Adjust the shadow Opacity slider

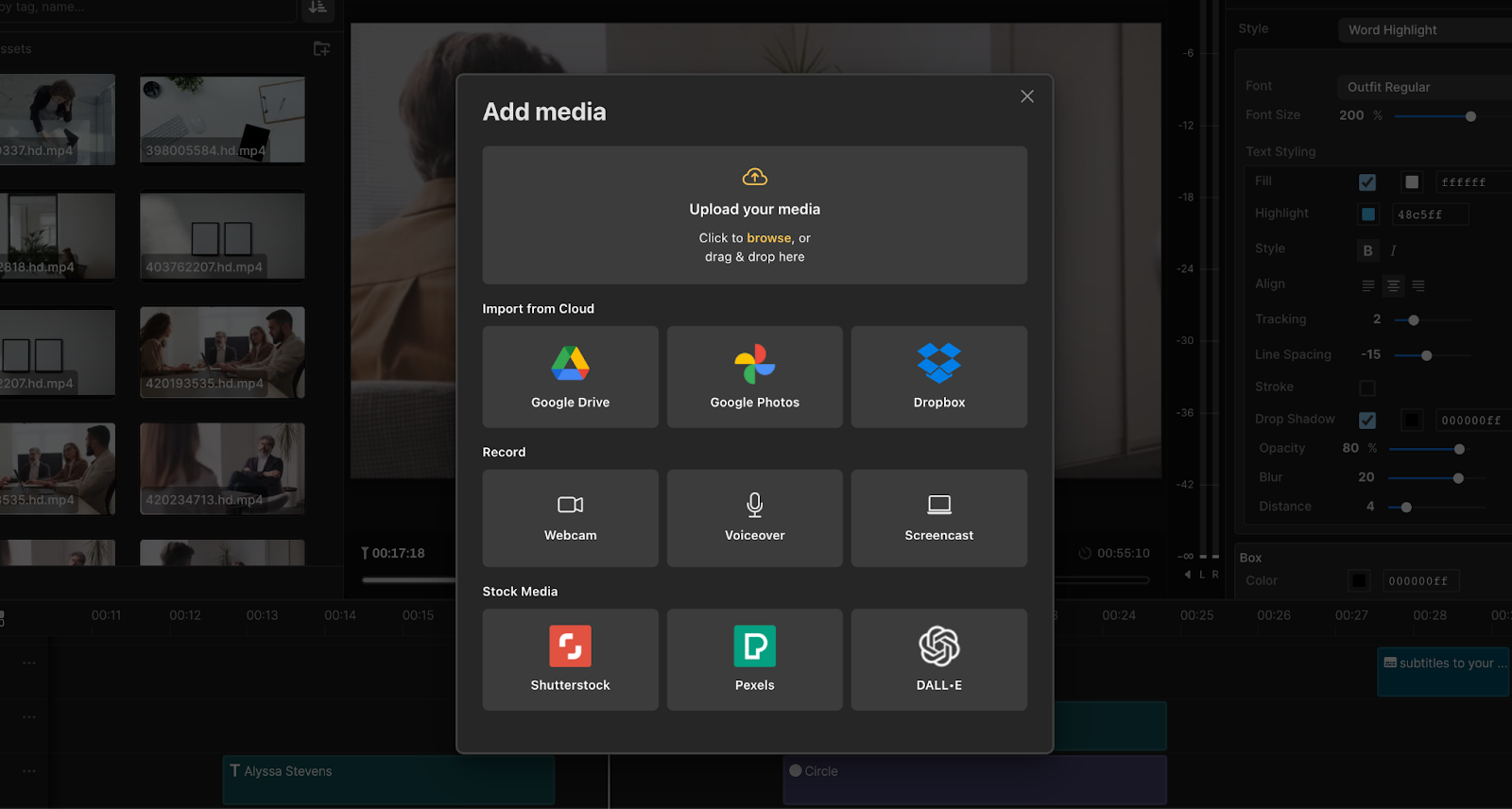click(1459, 449)
